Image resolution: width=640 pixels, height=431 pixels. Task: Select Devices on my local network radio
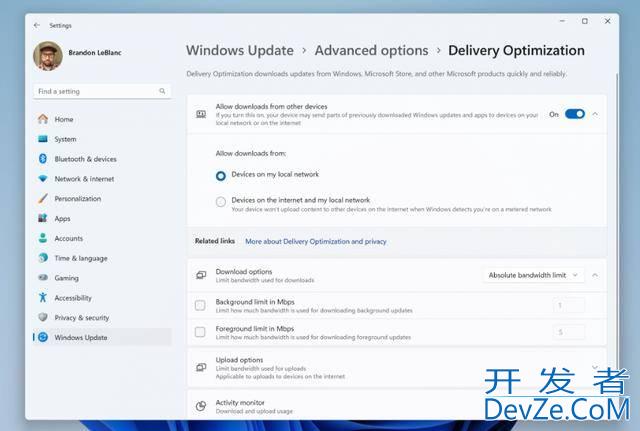click(221, 176)
